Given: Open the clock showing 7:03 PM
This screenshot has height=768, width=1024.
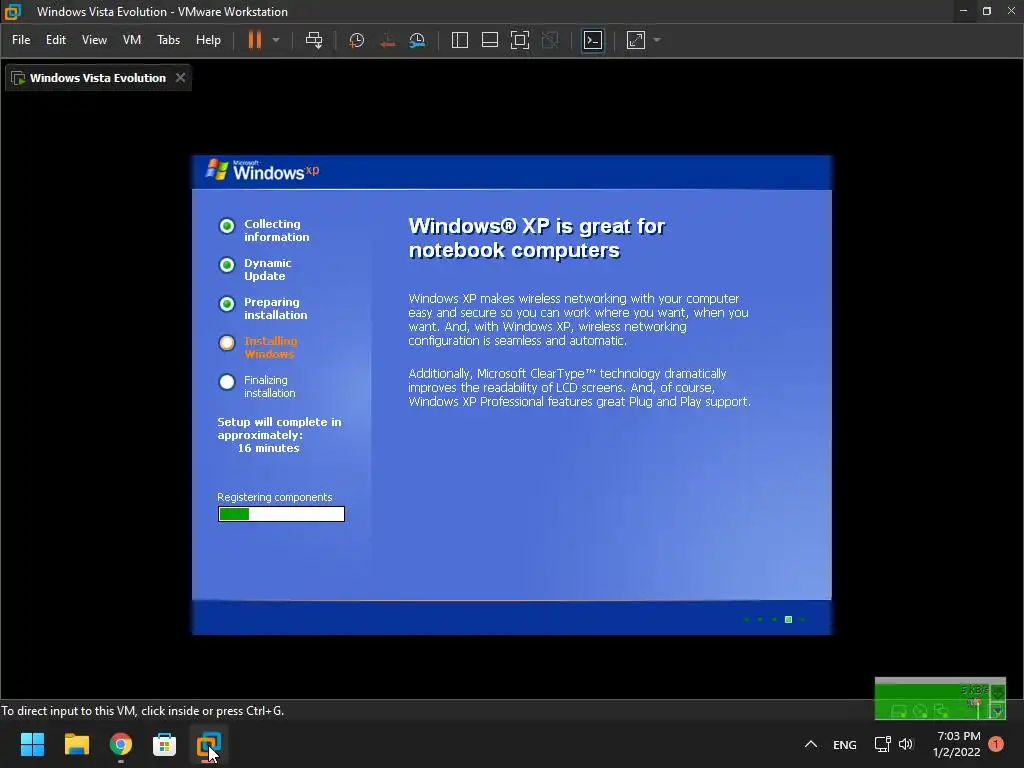Looking at the screenshot, I should click(957, 744).
